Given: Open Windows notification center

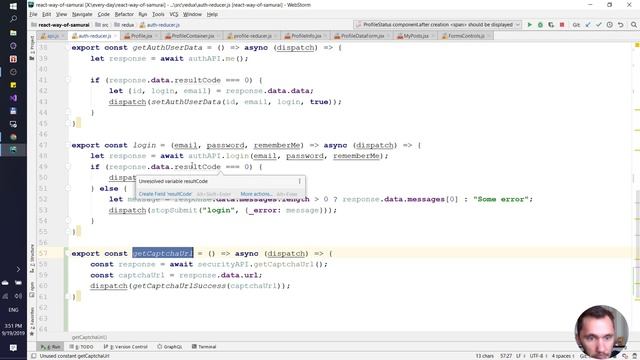Looking at the screenshot, I should [x=13, y=348].
